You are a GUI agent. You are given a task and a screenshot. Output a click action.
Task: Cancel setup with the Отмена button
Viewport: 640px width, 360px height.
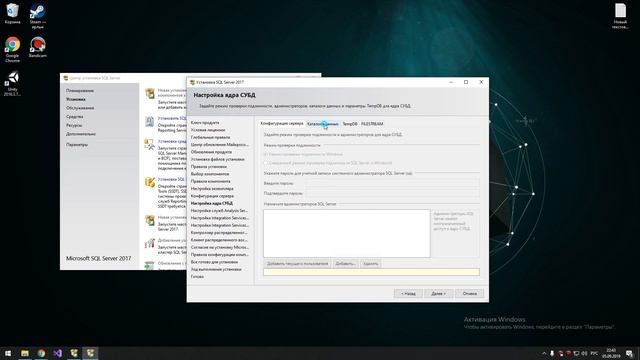point(469,293)
